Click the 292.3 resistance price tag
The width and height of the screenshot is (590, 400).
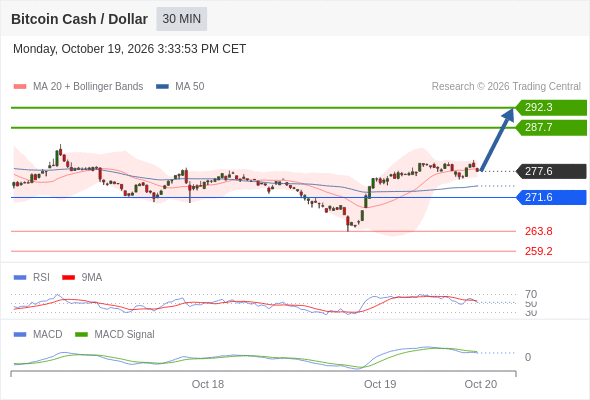pyautogui.click(x=551, y=108)
